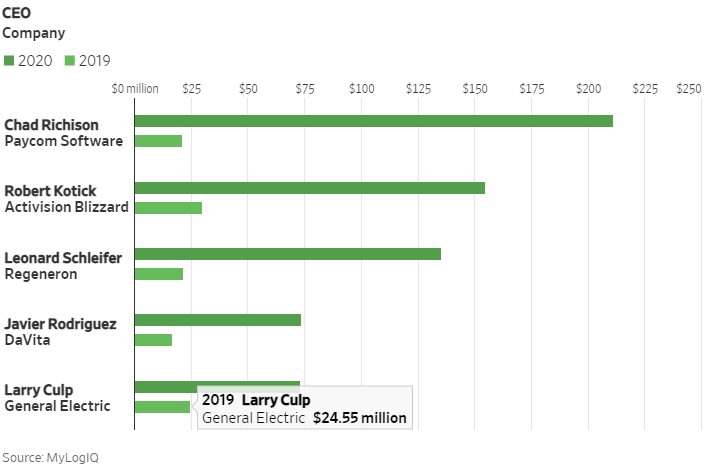
Task: Click the Paycom Software company label
Action: point(64,141)
